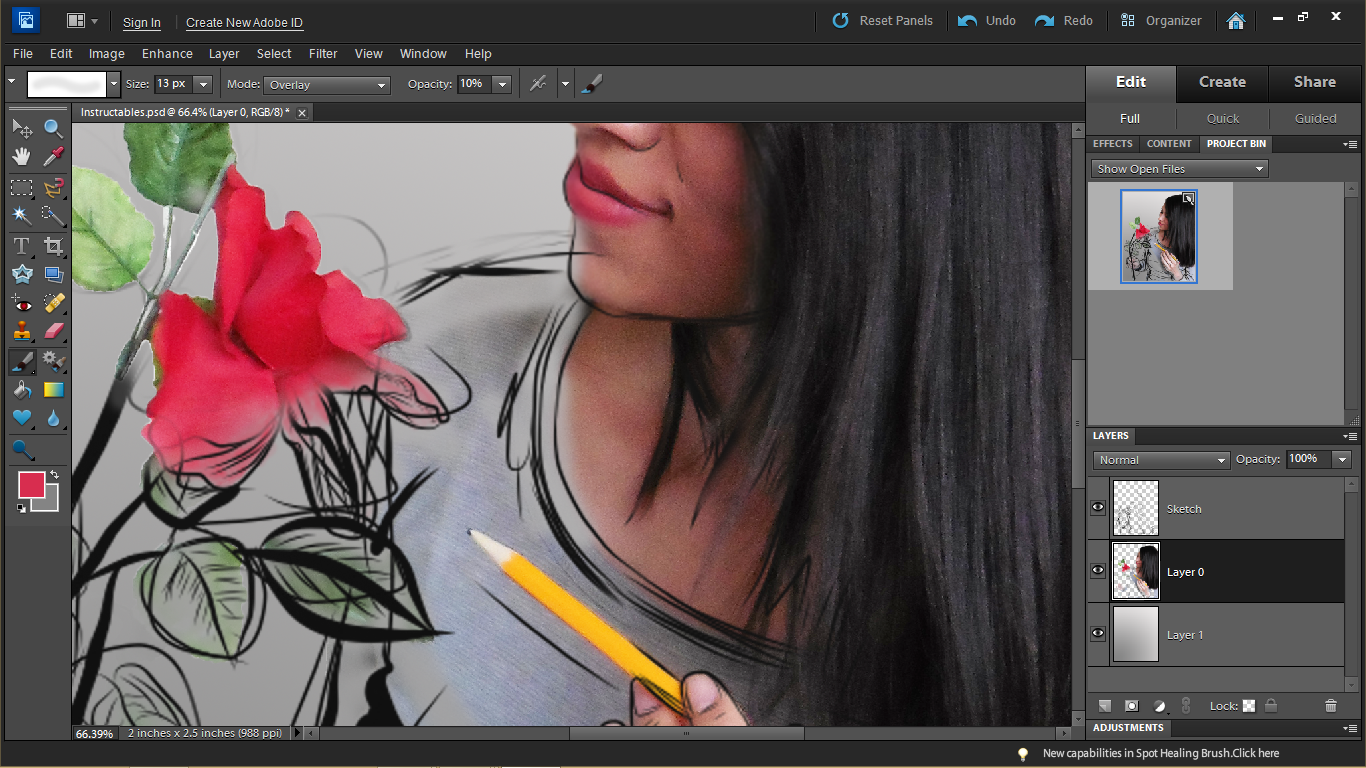Select the Rectangular Marquee tool
The width and height of the screenshot is (1366, 768).
click(x=22, y=187)
